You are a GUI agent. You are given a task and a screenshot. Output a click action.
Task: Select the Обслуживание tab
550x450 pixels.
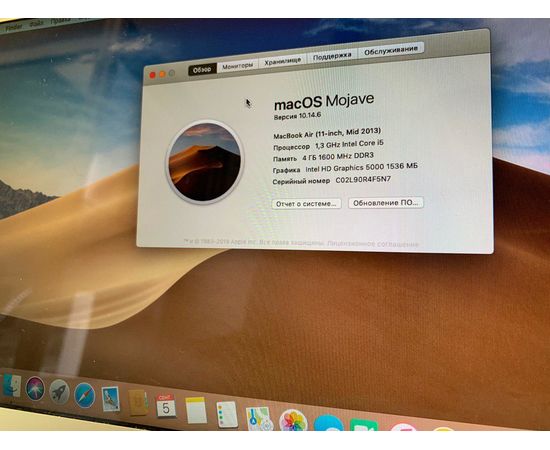[x=391, y=51]
